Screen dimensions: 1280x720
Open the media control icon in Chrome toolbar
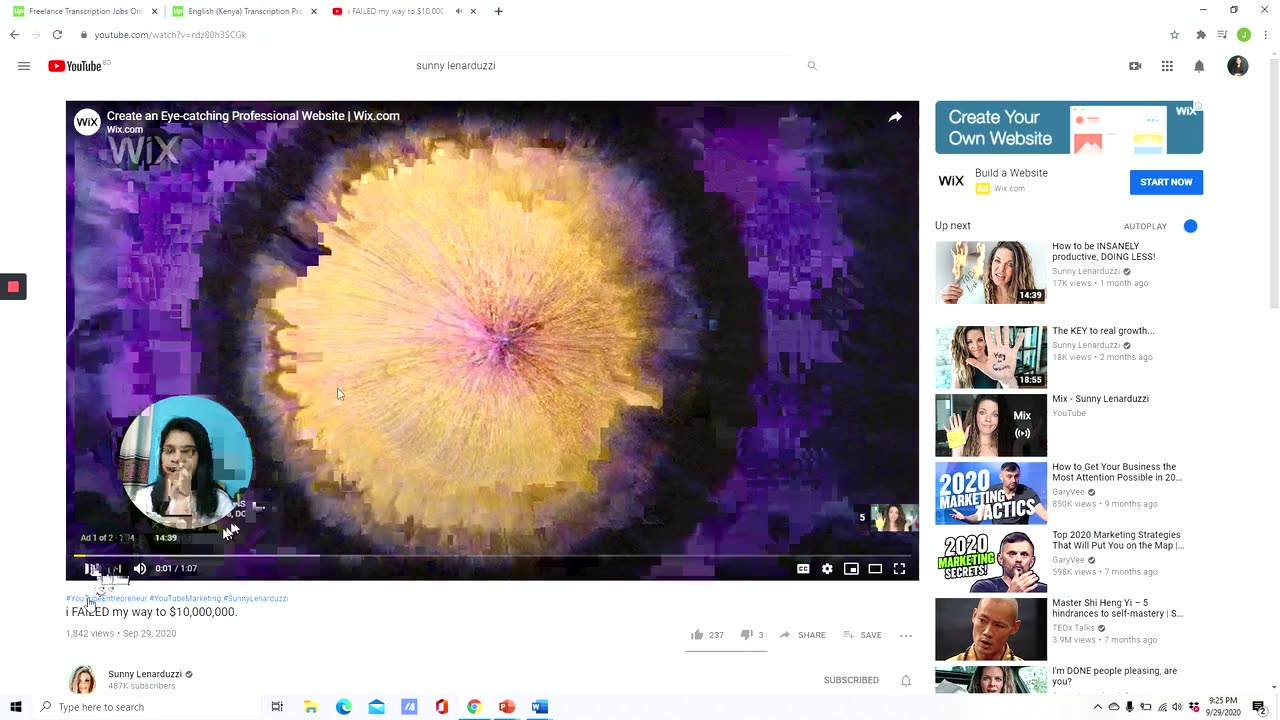1222,35
